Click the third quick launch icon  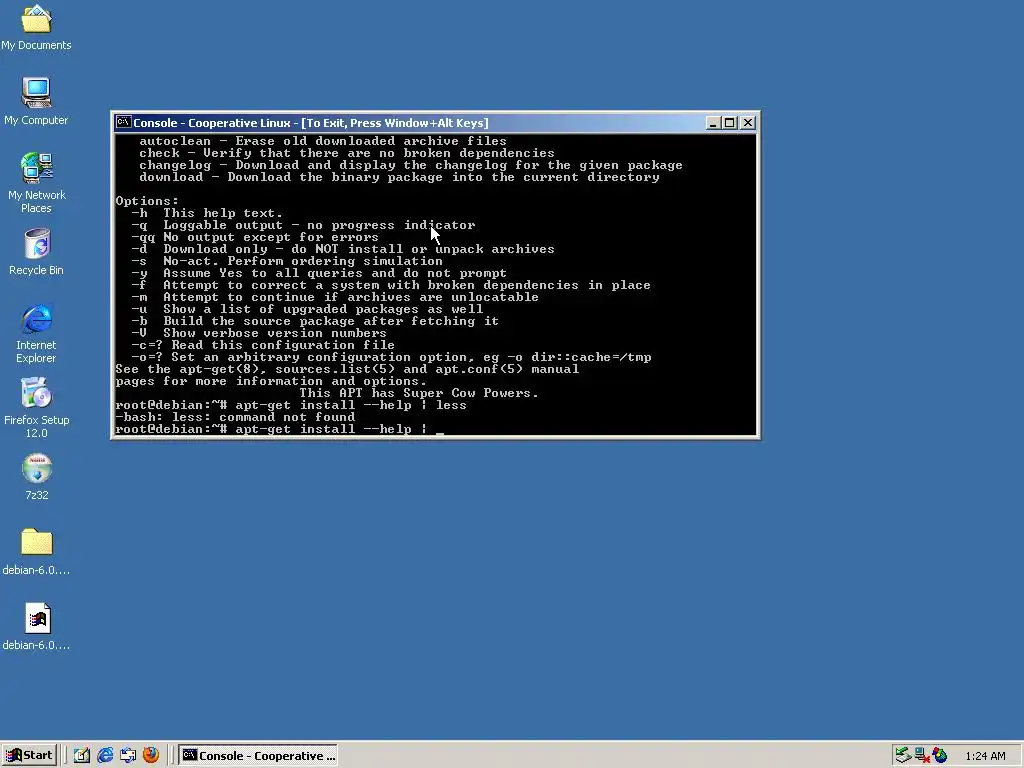(x=128, y=756)
